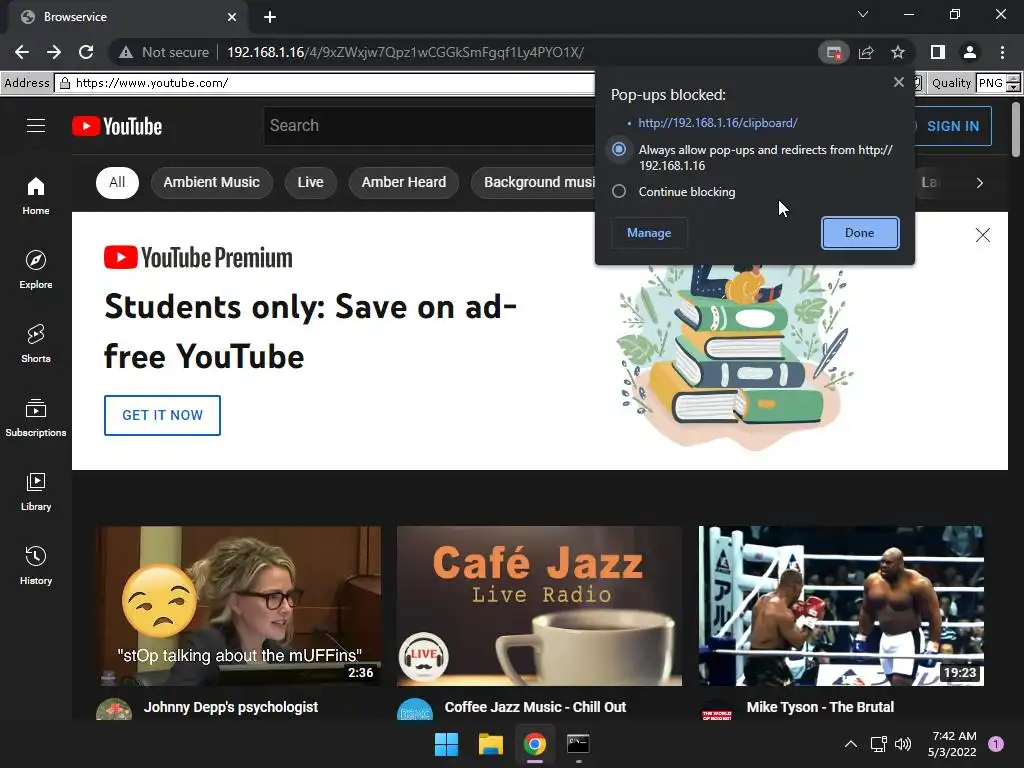Image resolution: width=1024 pixels, height=768 pixels.
Task: Click 'Coffee Jazz Music - Chill Out' title
Action: (535, 707)
